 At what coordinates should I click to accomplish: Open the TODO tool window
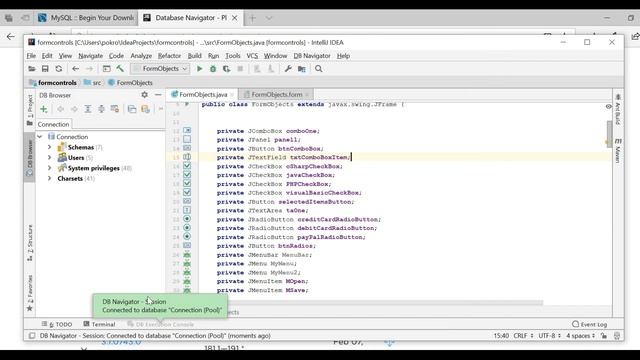(57, 324)
